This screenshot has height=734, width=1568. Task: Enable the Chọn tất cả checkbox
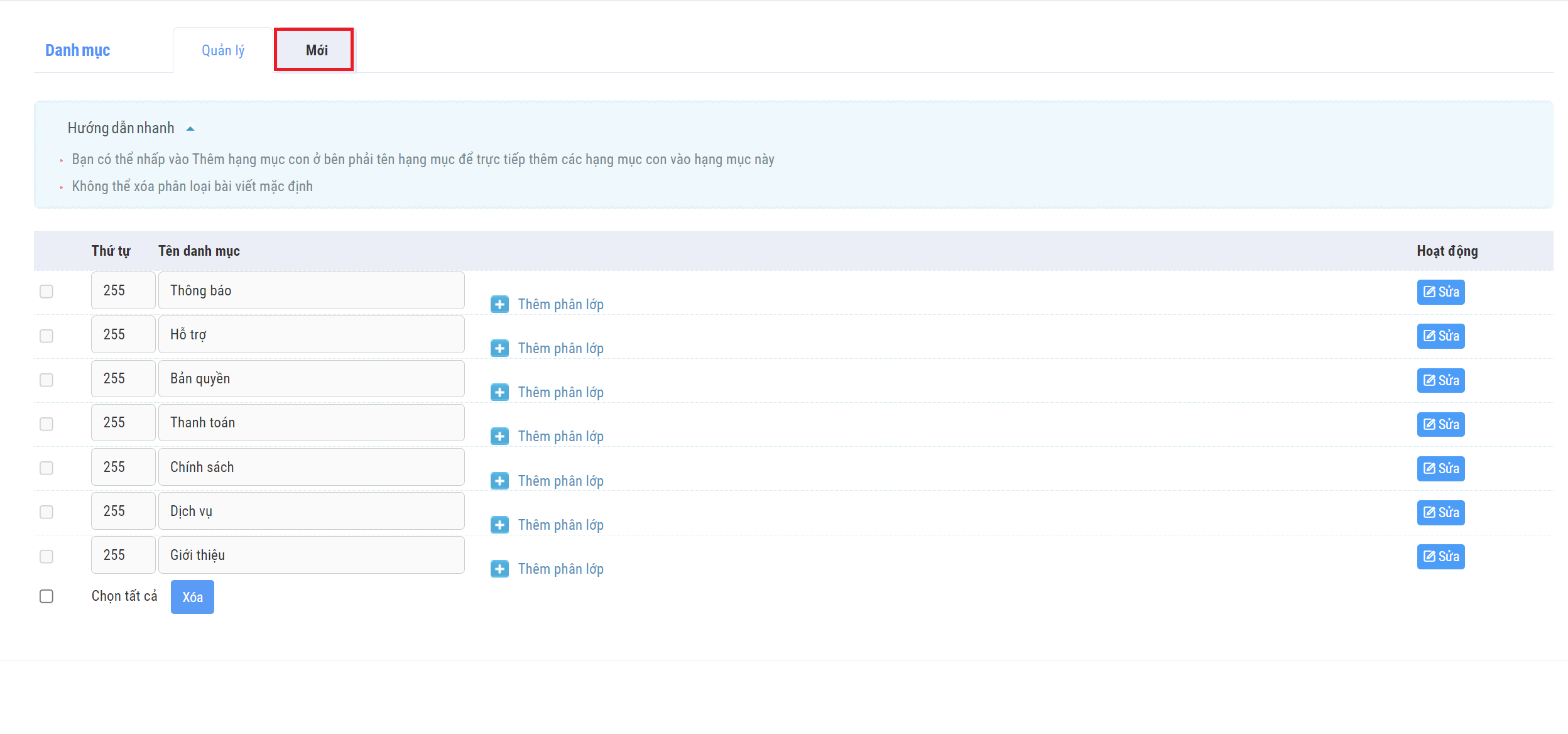pos(46,596)
